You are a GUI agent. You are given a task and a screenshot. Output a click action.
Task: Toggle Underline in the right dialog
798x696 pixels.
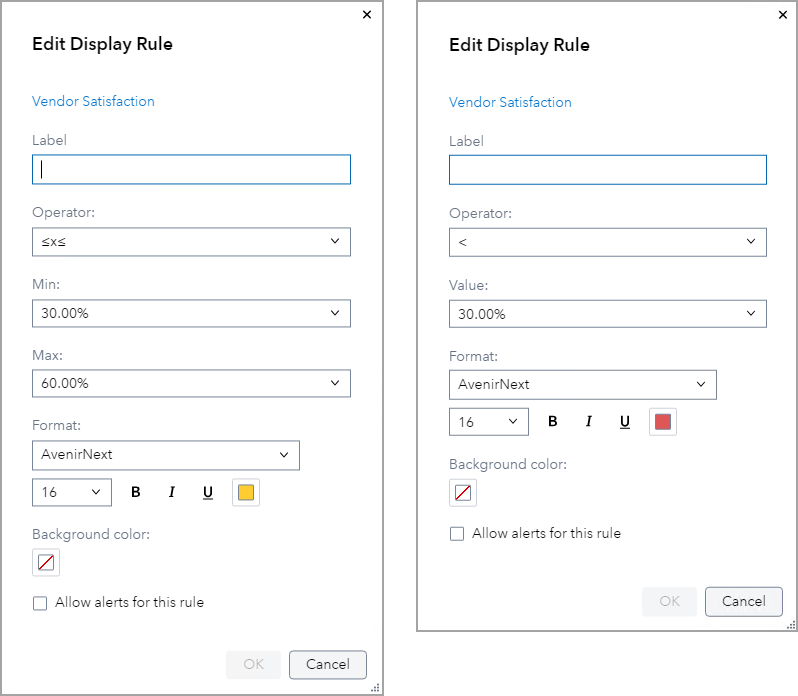tap(625, 422)
